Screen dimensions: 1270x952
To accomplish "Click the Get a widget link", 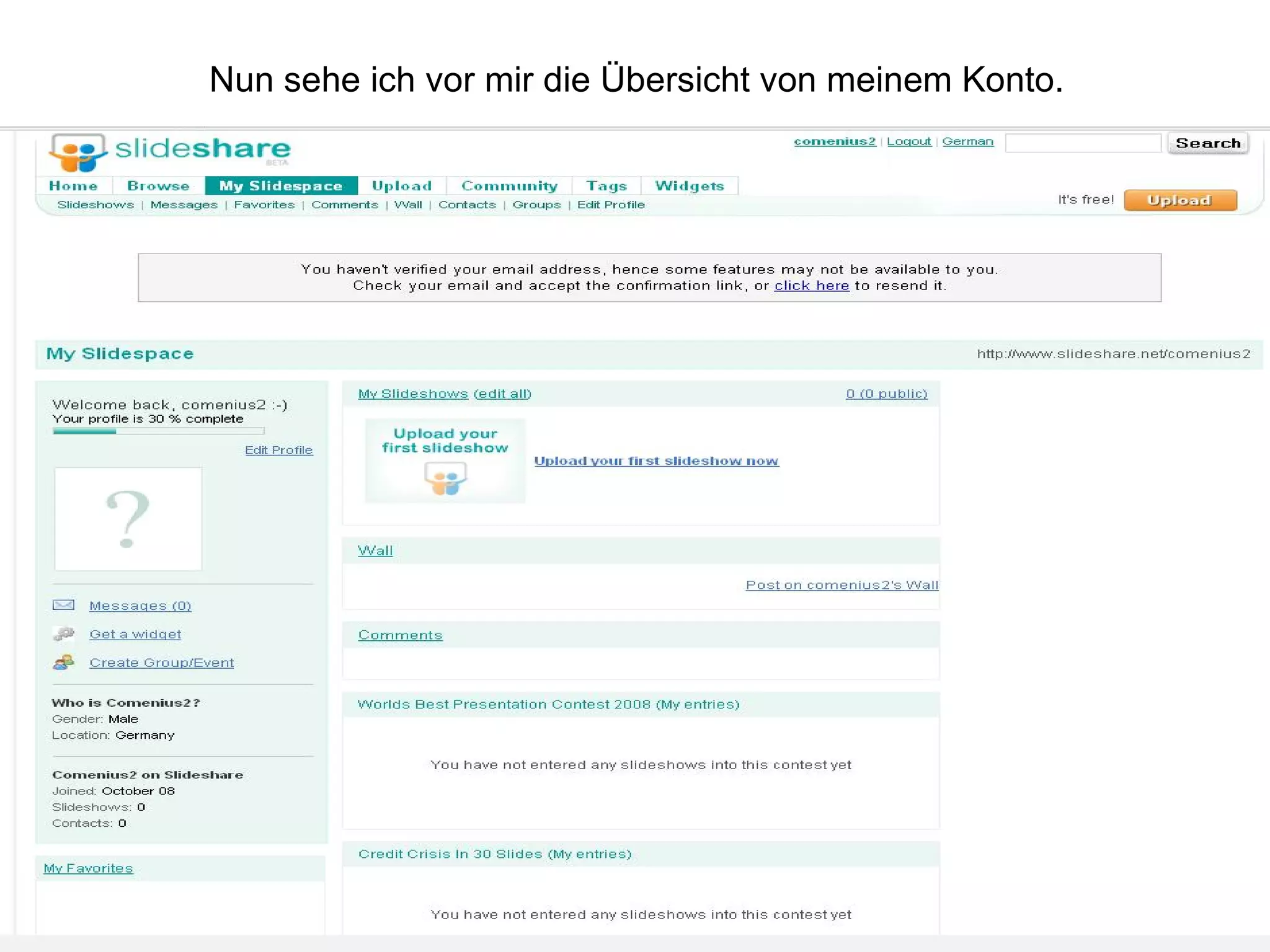I will pos(135,634).
